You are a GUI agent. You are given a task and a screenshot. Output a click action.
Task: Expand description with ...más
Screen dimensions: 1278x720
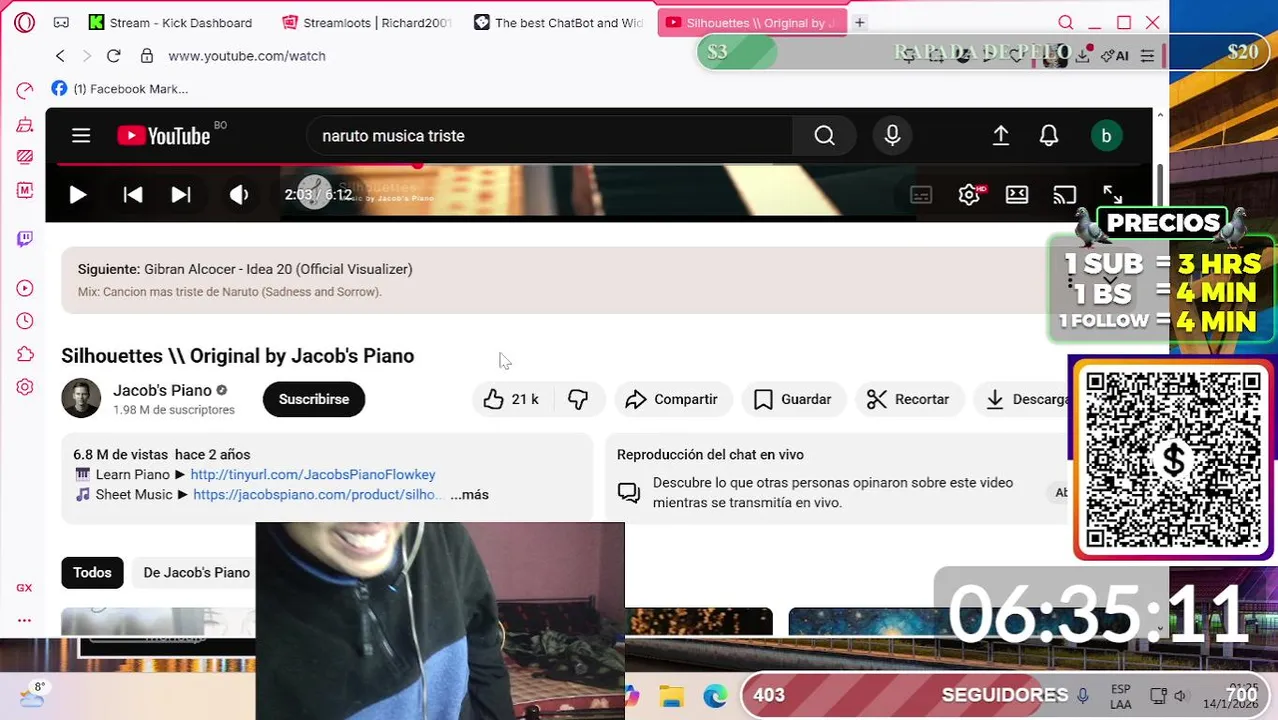click(x=469, y=494)
